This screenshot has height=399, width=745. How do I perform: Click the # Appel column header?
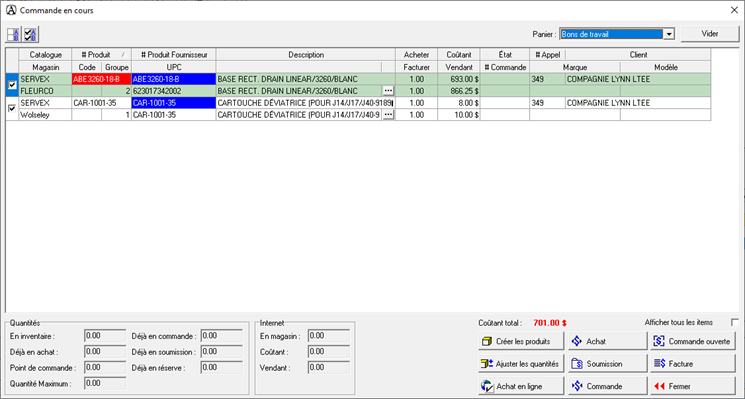pos(547,55)
